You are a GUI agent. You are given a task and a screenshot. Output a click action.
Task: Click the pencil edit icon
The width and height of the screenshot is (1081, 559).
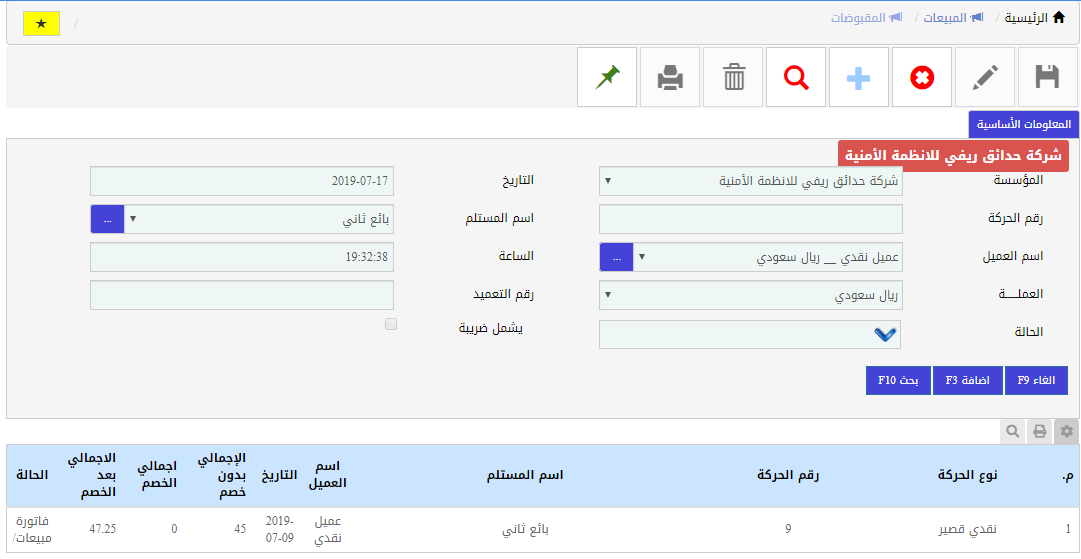[x=985, y=77]
